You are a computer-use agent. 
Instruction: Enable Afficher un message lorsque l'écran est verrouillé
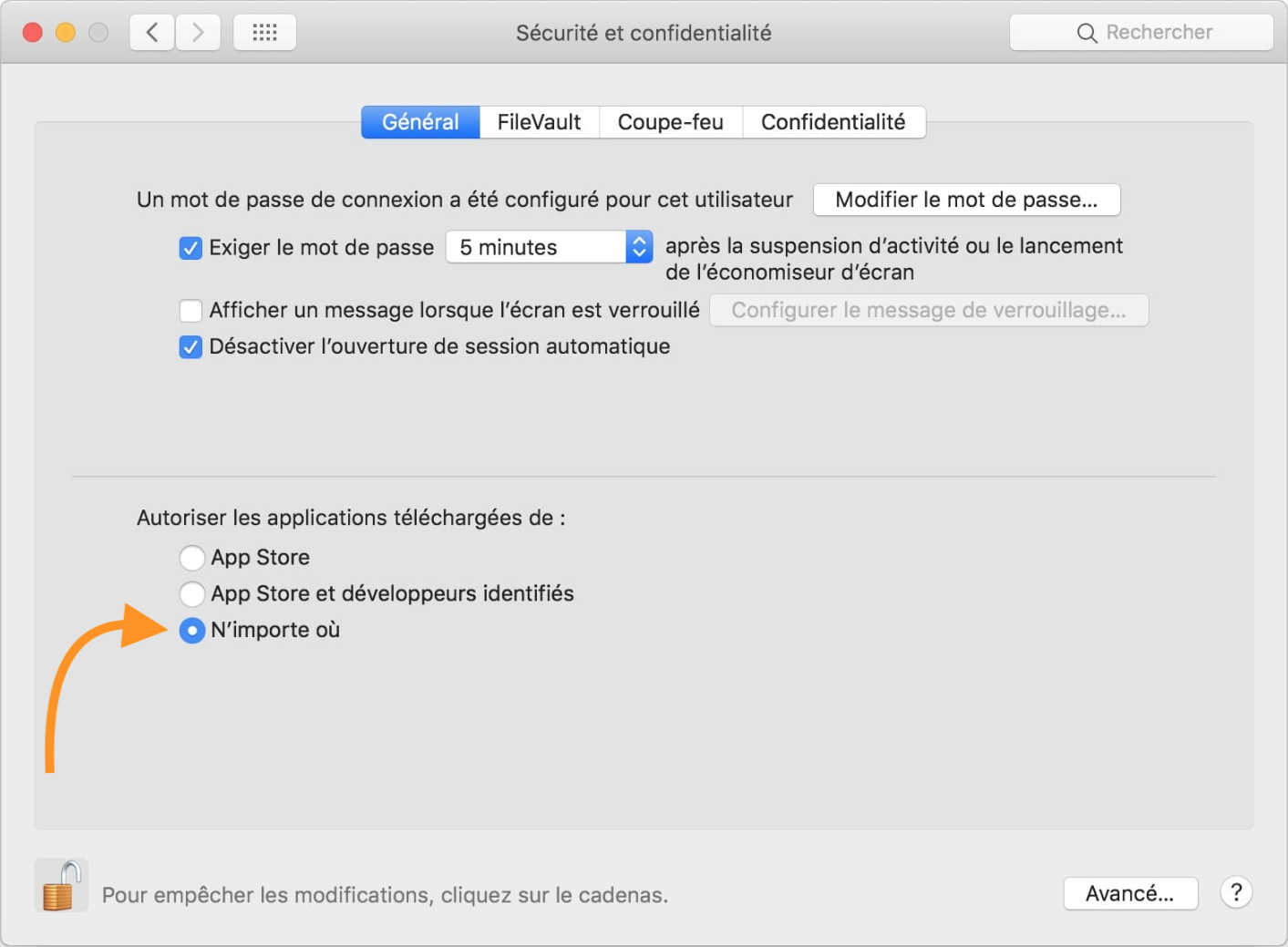pos(191,311)
